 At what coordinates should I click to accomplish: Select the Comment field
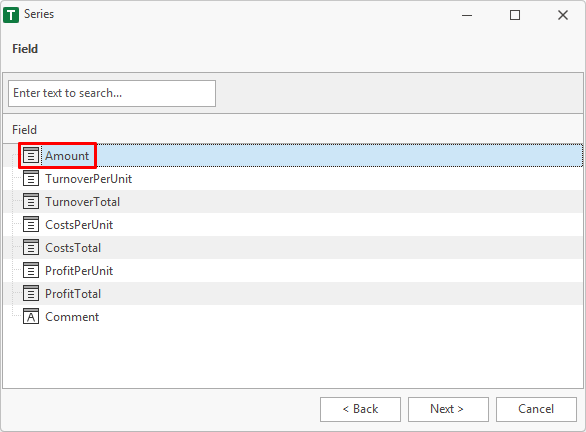coord(293,317)
